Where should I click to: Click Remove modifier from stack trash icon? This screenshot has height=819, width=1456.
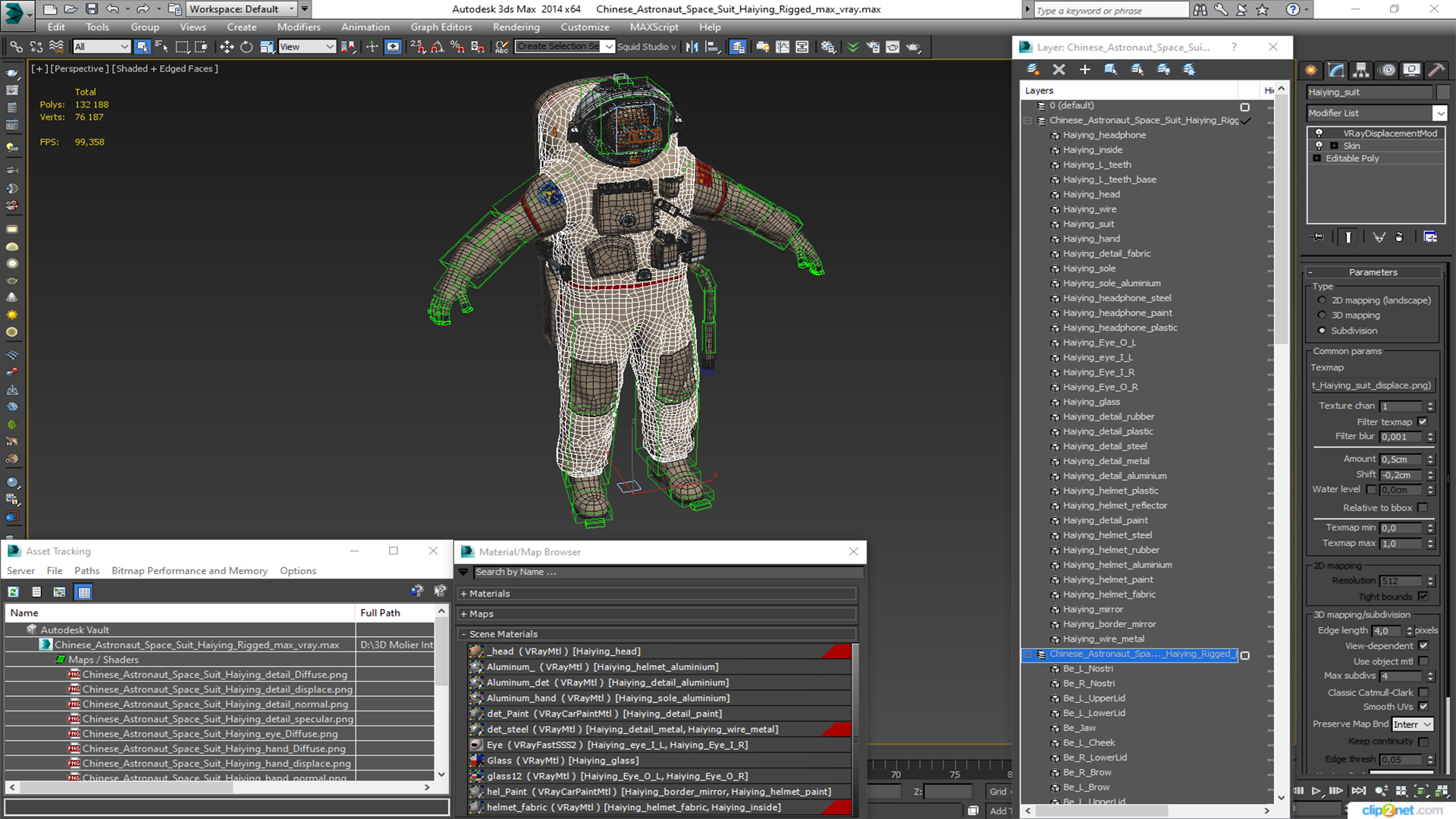pos(1399,237)
